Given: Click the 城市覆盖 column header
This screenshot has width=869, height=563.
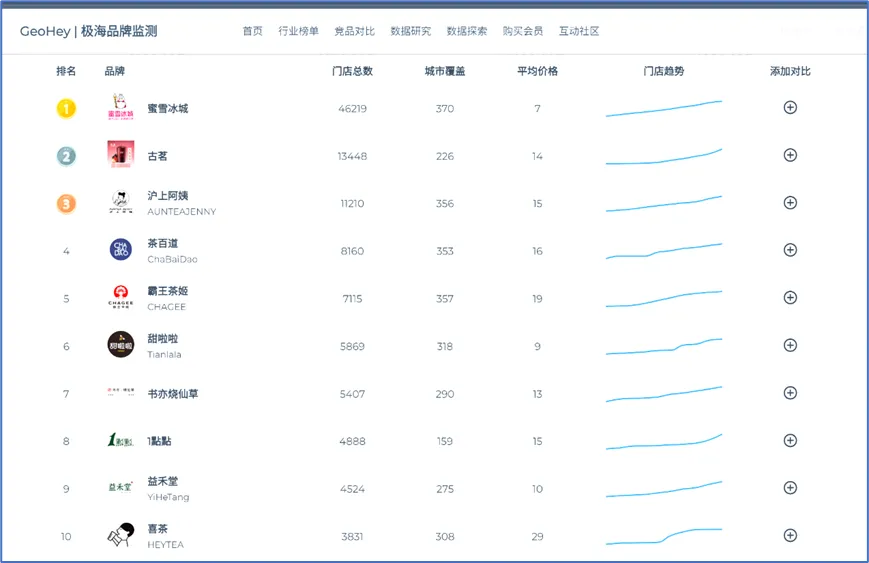Looking at the screenshot, I should point(445,71).
